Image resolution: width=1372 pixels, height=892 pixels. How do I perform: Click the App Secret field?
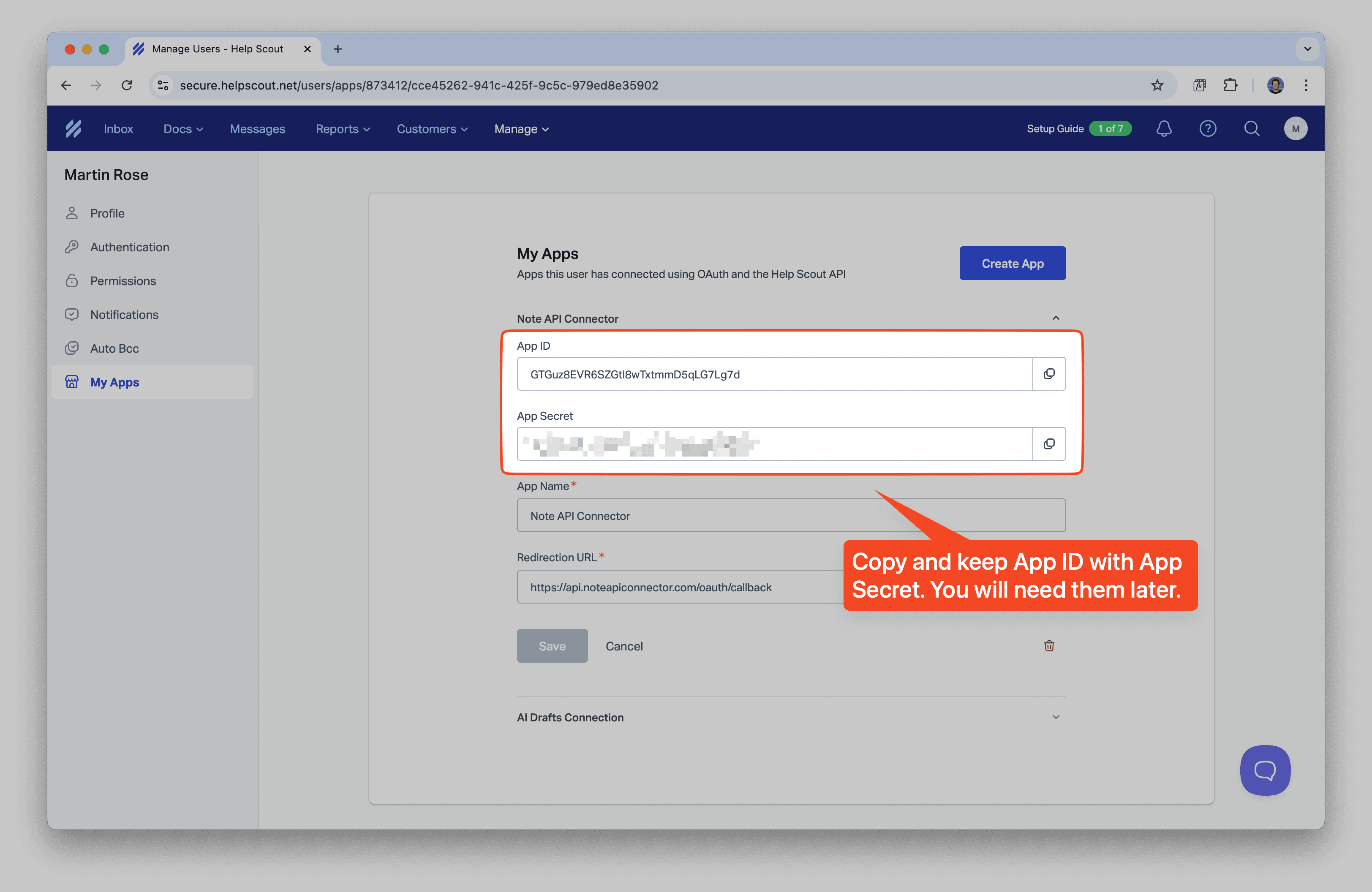pyautogui.click(x=774, y=444)
